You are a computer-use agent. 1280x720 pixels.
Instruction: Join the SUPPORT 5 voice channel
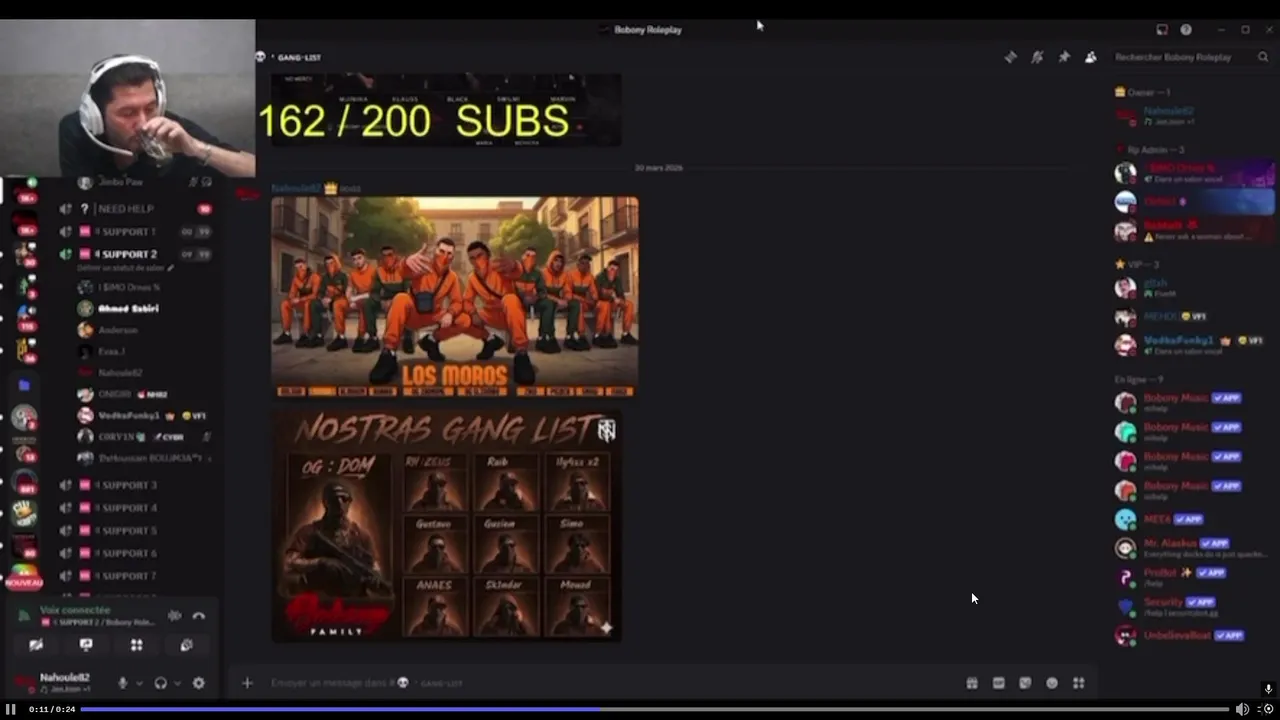130,530
